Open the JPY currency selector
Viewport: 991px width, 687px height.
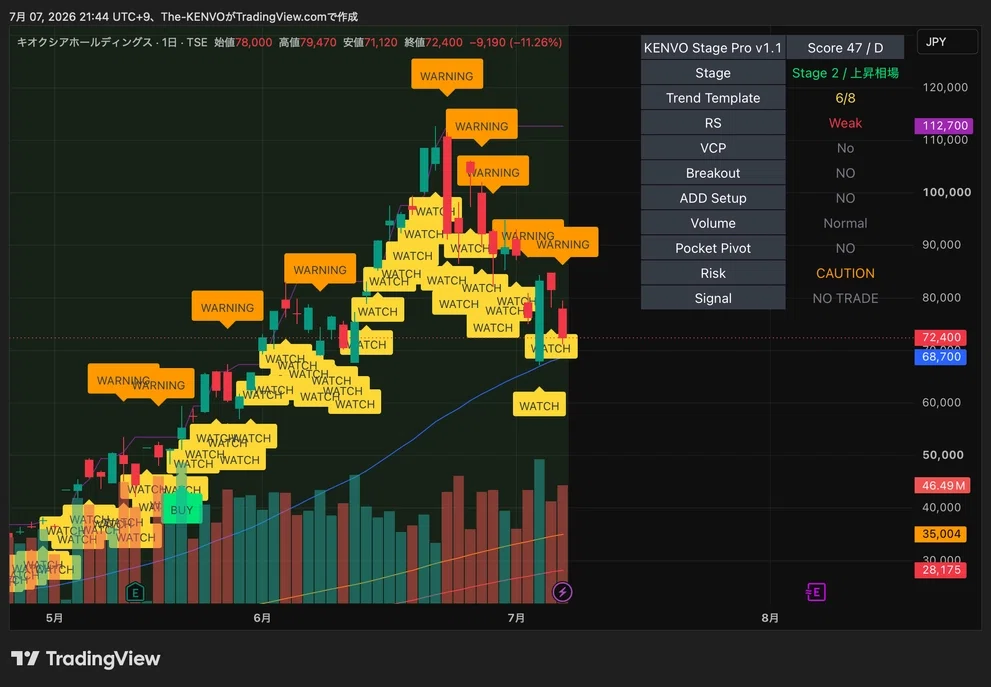click(x=946, y=42)
